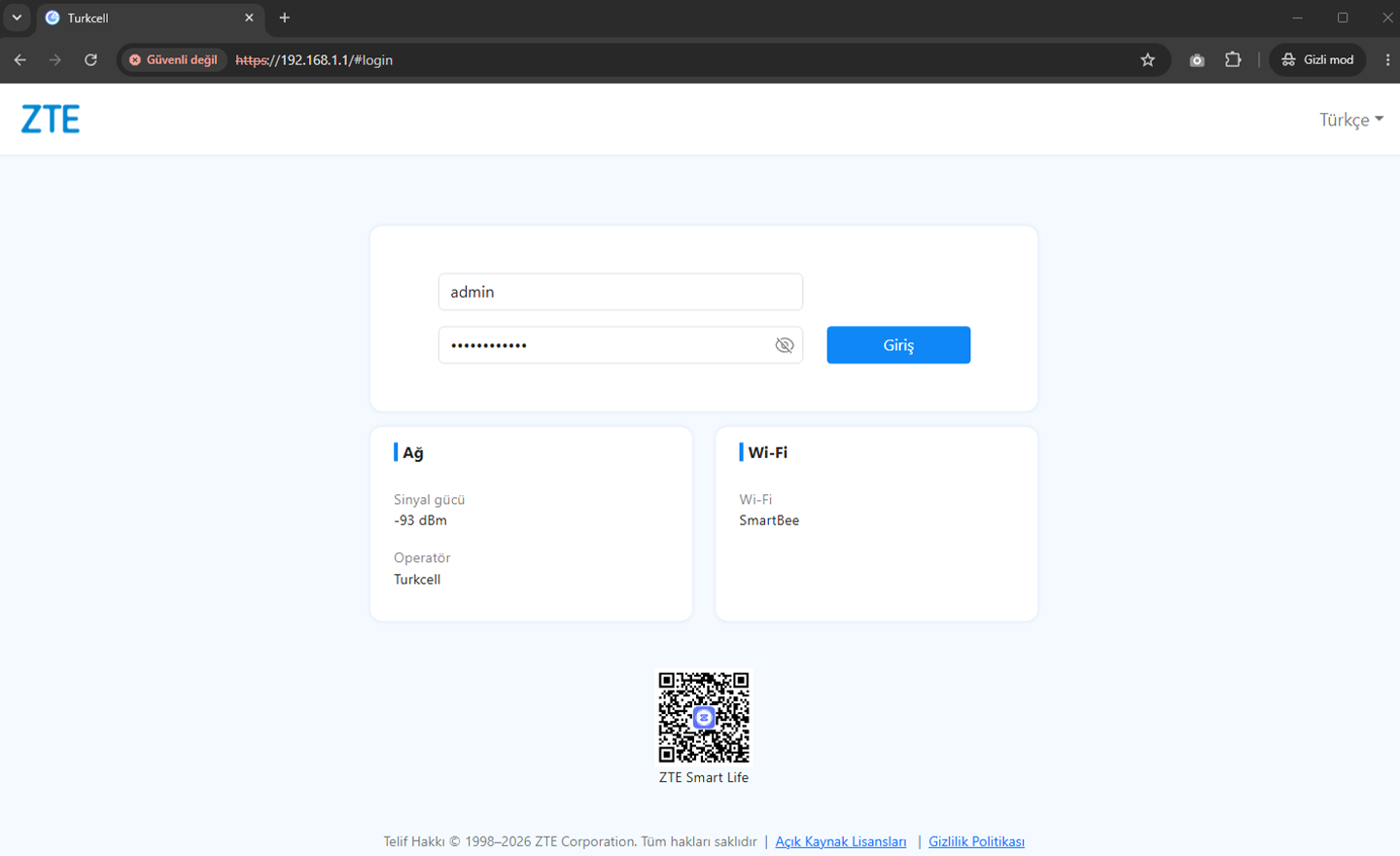Focus the password input field
Viewport: 1400px width, 856px height.
click(x=620, y=345)
